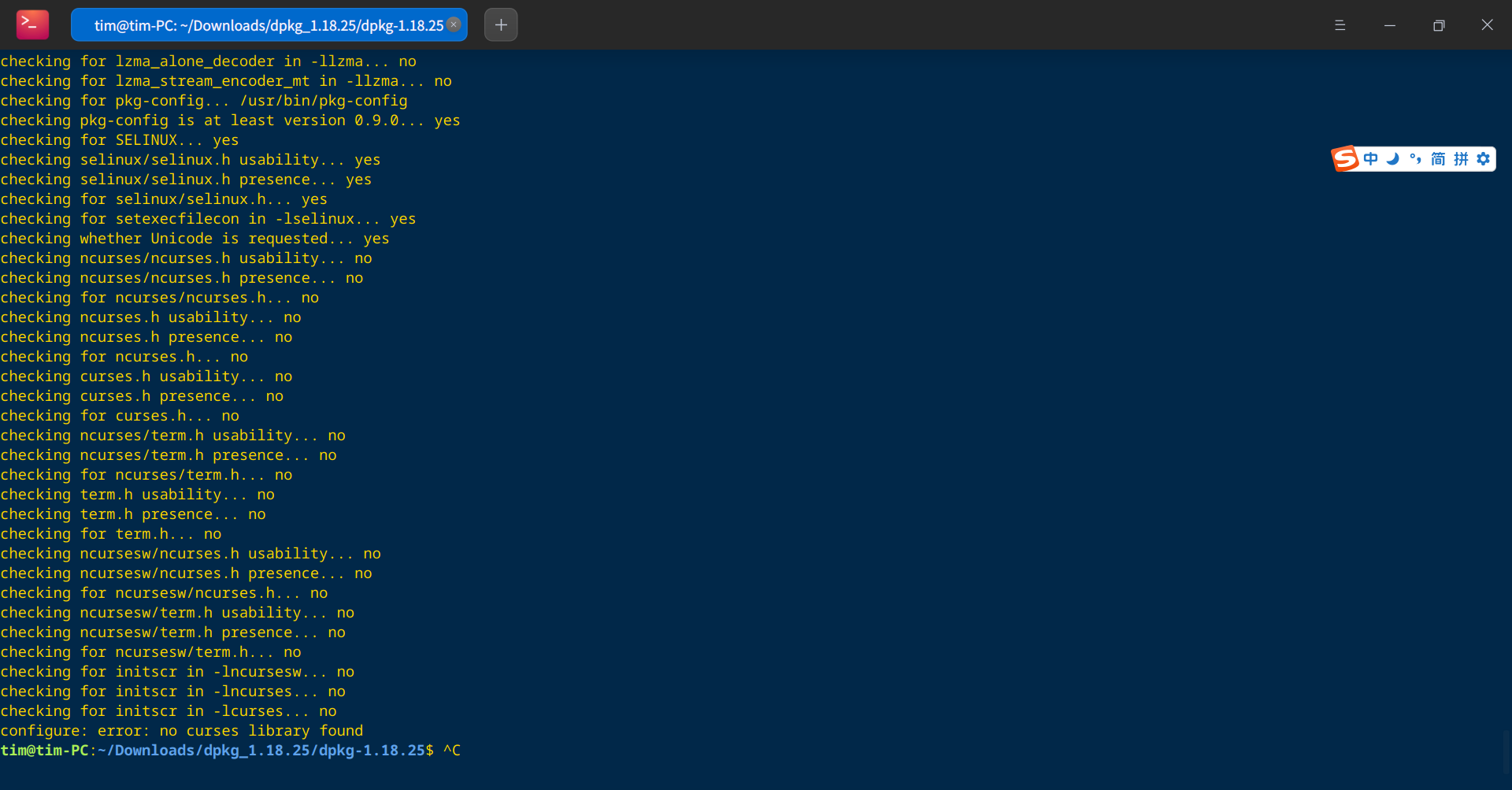Click the 拼 pinyin input mode icon

tap(1461, 159)
